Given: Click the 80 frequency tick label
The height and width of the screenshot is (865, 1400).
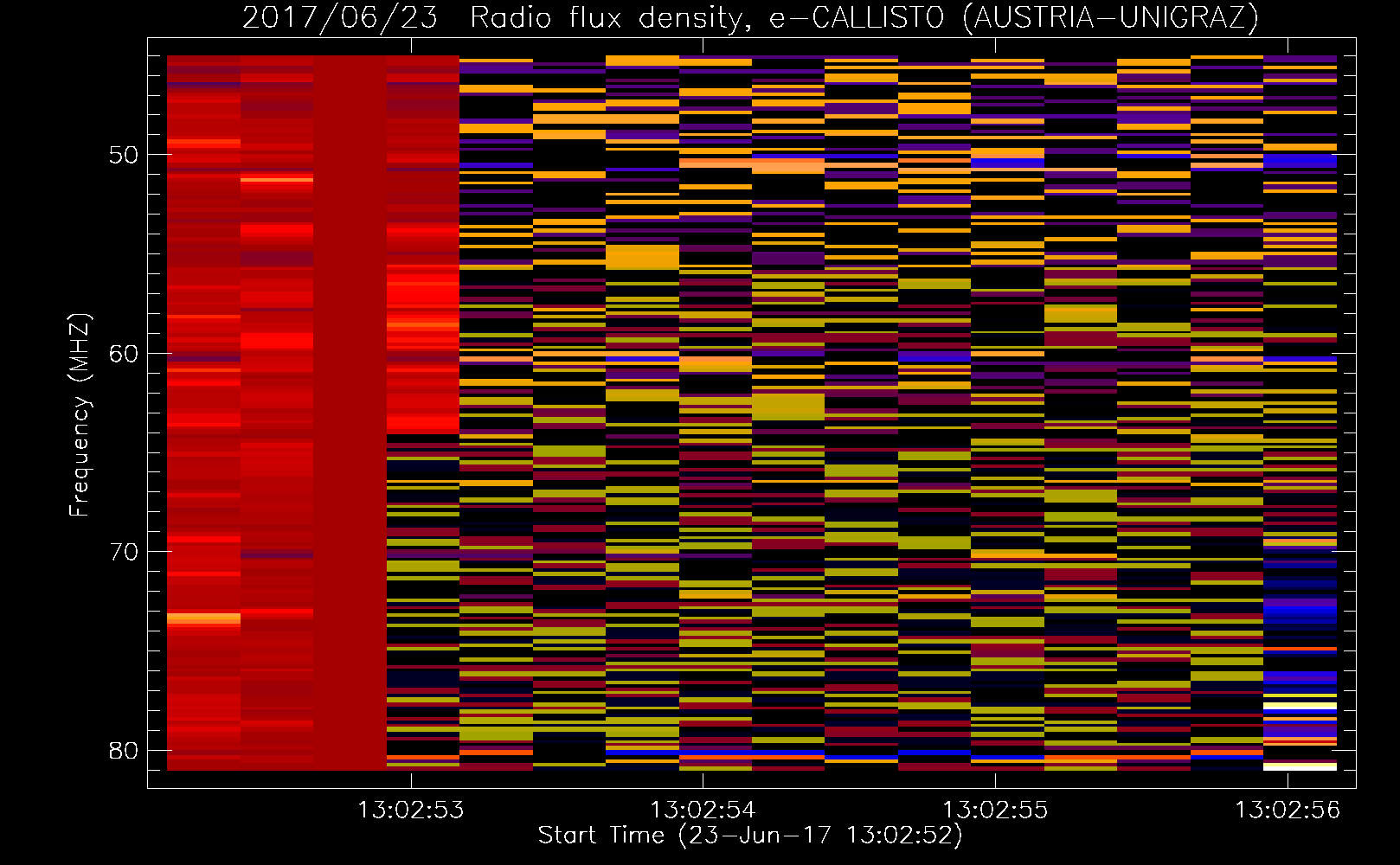Looking at the screenshot, I should (x=124, y=751).
